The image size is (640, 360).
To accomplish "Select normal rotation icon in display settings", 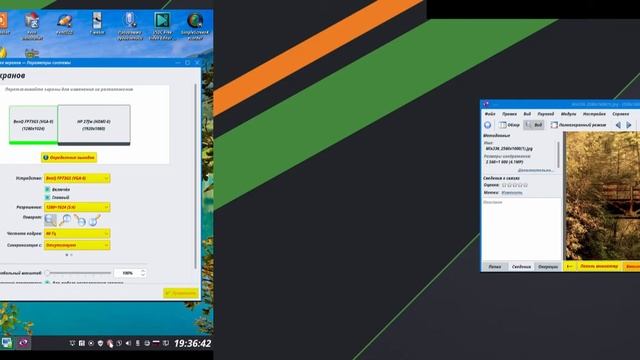I will click(50, 220).
